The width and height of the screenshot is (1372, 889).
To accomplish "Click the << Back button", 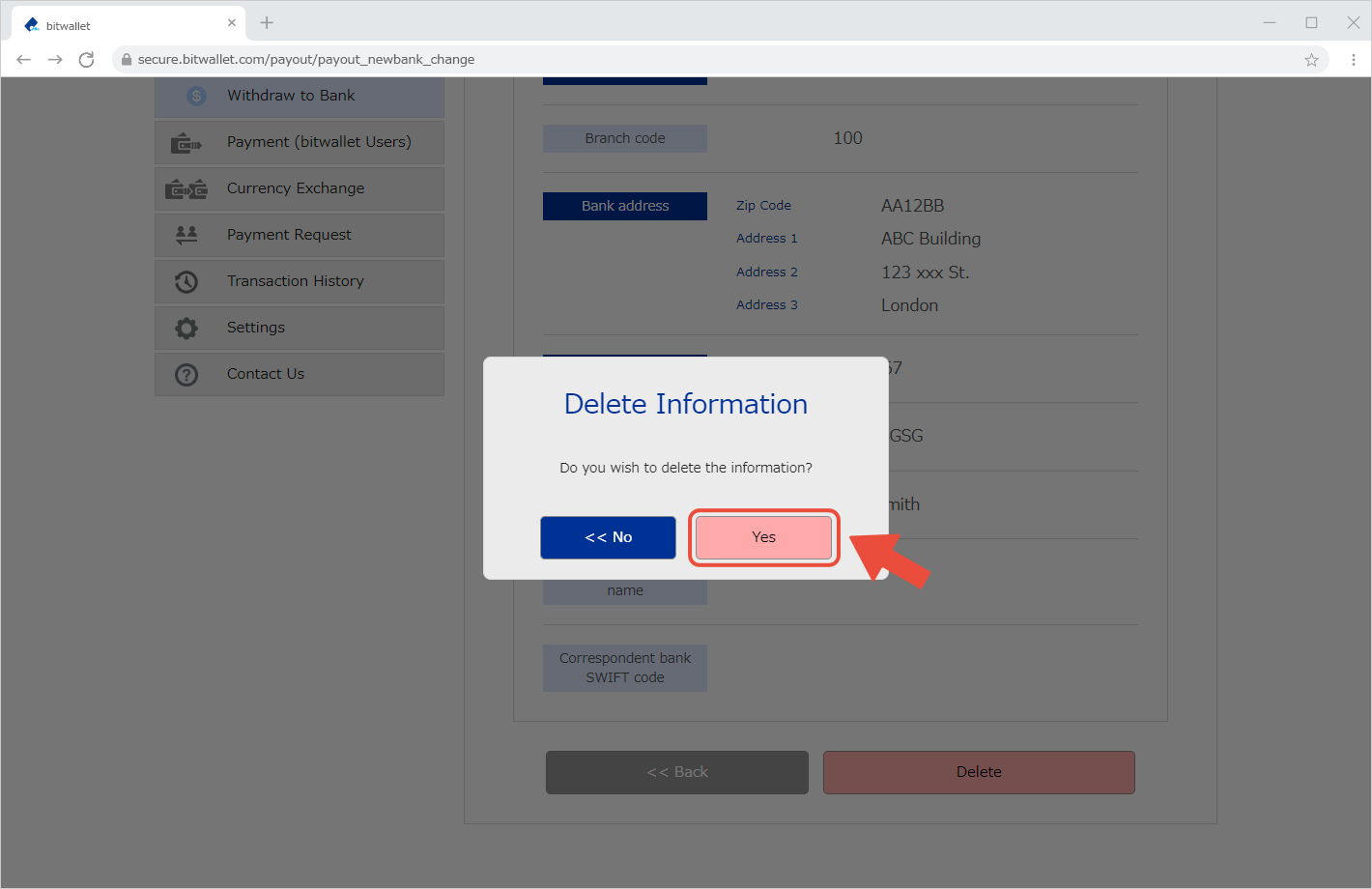I will (676, 772).
